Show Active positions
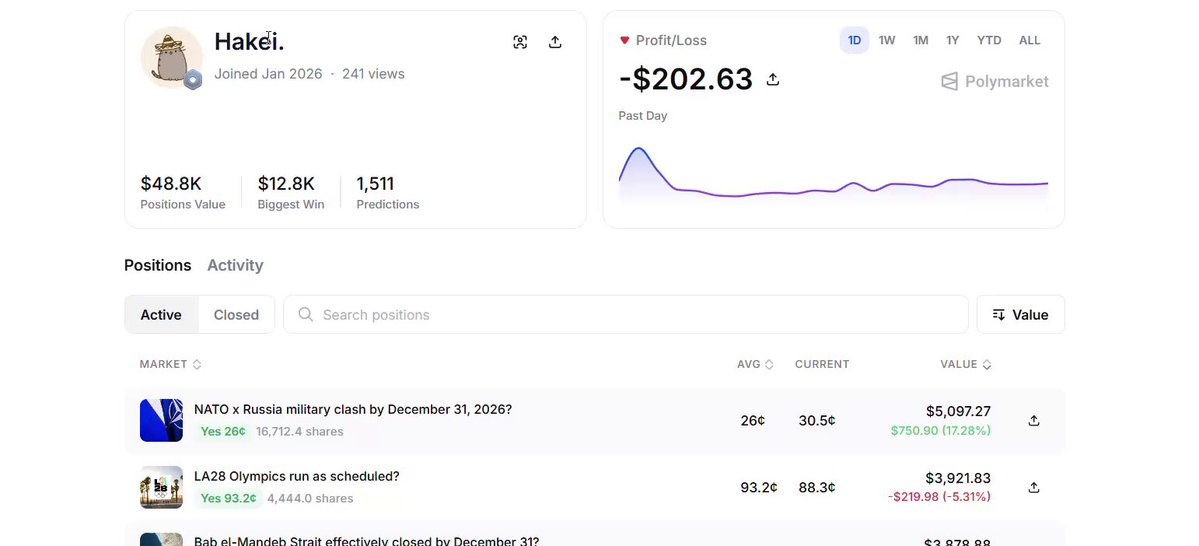The width and height of the screenshot is (1199, 546). pyautogui.click(x=161, y=314)
